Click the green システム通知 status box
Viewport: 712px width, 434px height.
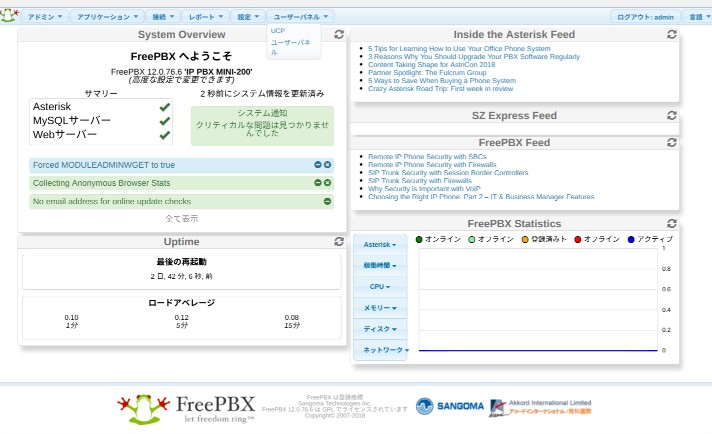point(262,126)
